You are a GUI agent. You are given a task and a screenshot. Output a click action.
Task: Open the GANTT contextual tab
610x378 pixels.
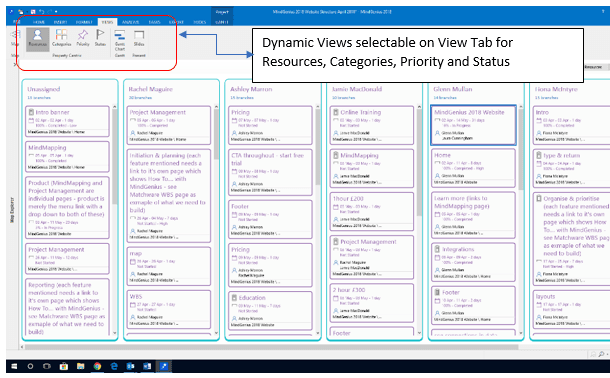tap(222, 22)
